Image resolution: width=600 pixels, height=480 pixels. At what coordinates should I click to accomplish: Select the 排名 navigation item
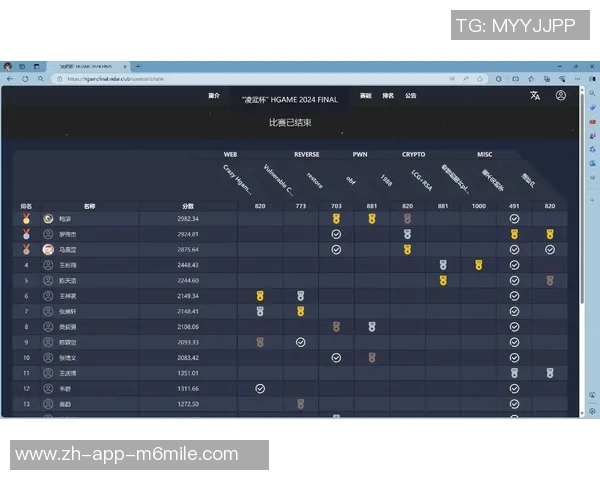pyautogui.click(x=388, y=96)
